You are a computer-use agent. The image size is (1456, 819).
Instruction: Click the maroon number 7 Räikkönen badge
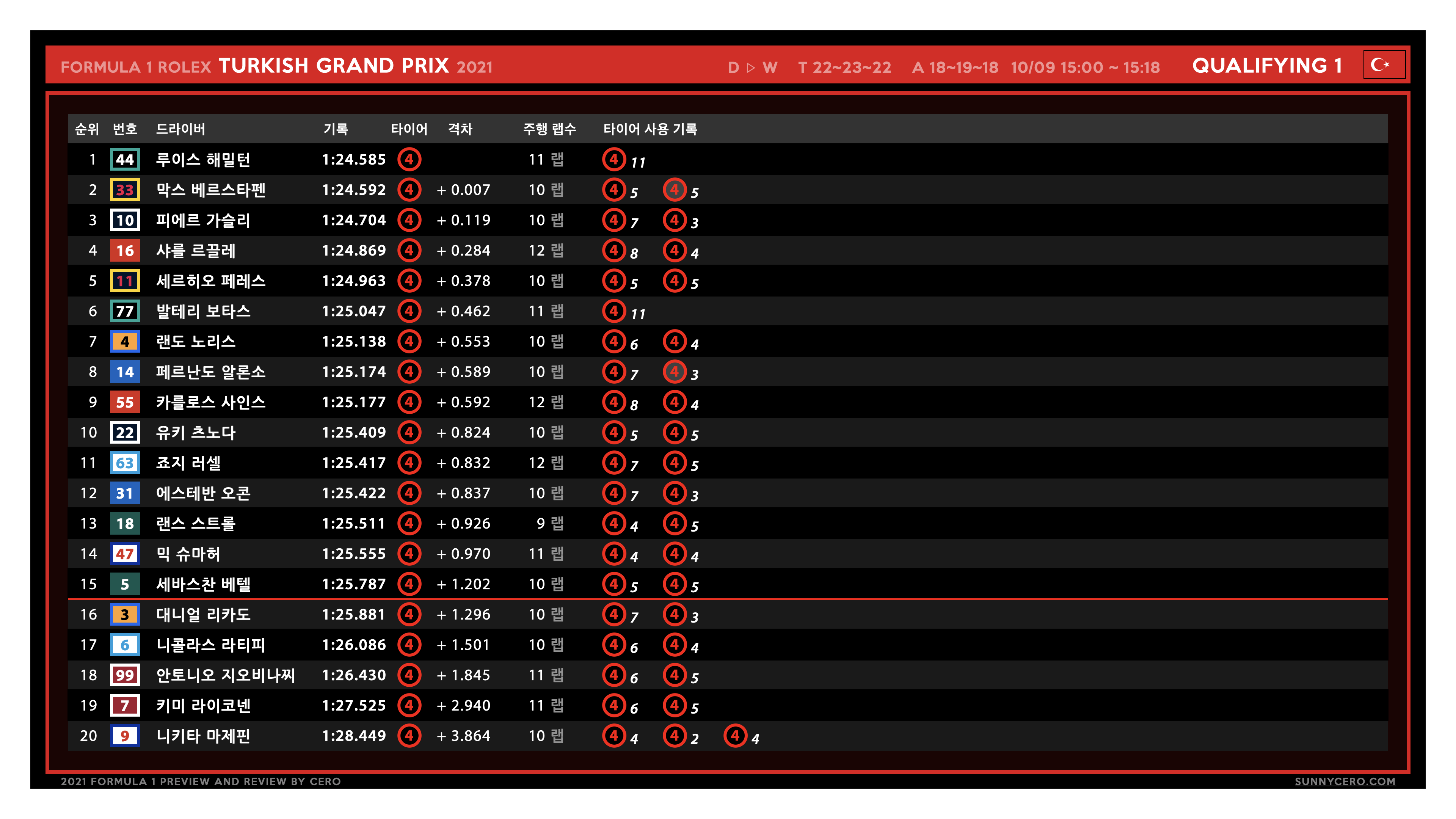pyautogui.click(x=125, y=705)
